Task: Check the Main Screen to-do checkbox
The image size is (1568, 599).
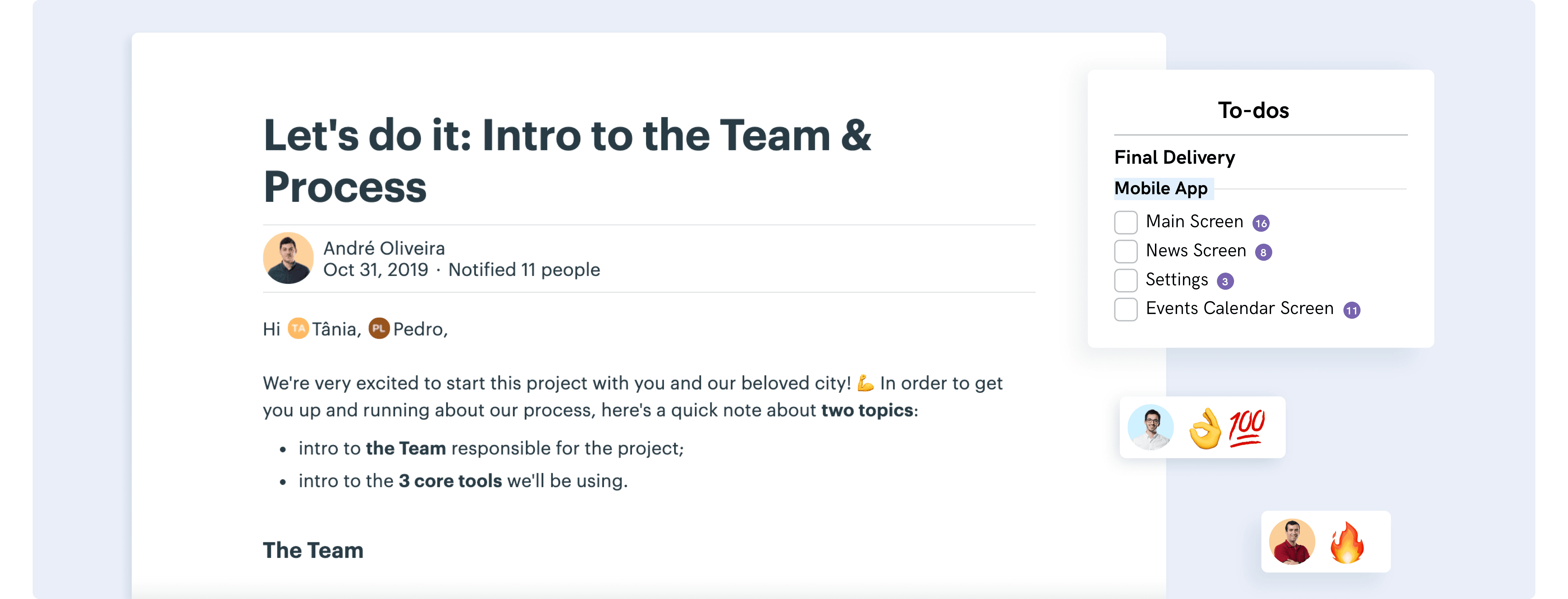Action: (x=1126, y=222)
